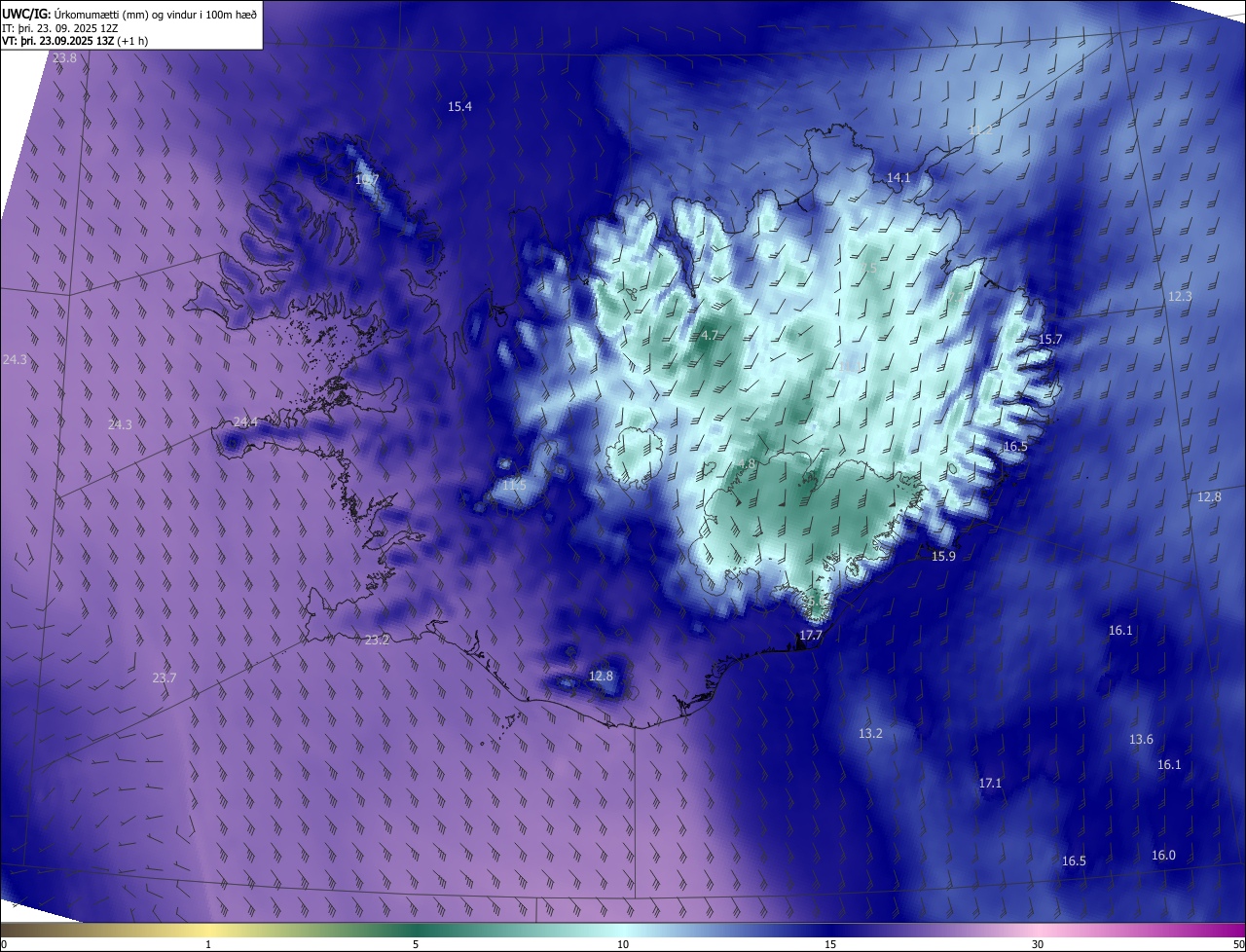Click the legend tick label 30
The width and height of the screenshot is (1246, 952).
click(1038, 944)
